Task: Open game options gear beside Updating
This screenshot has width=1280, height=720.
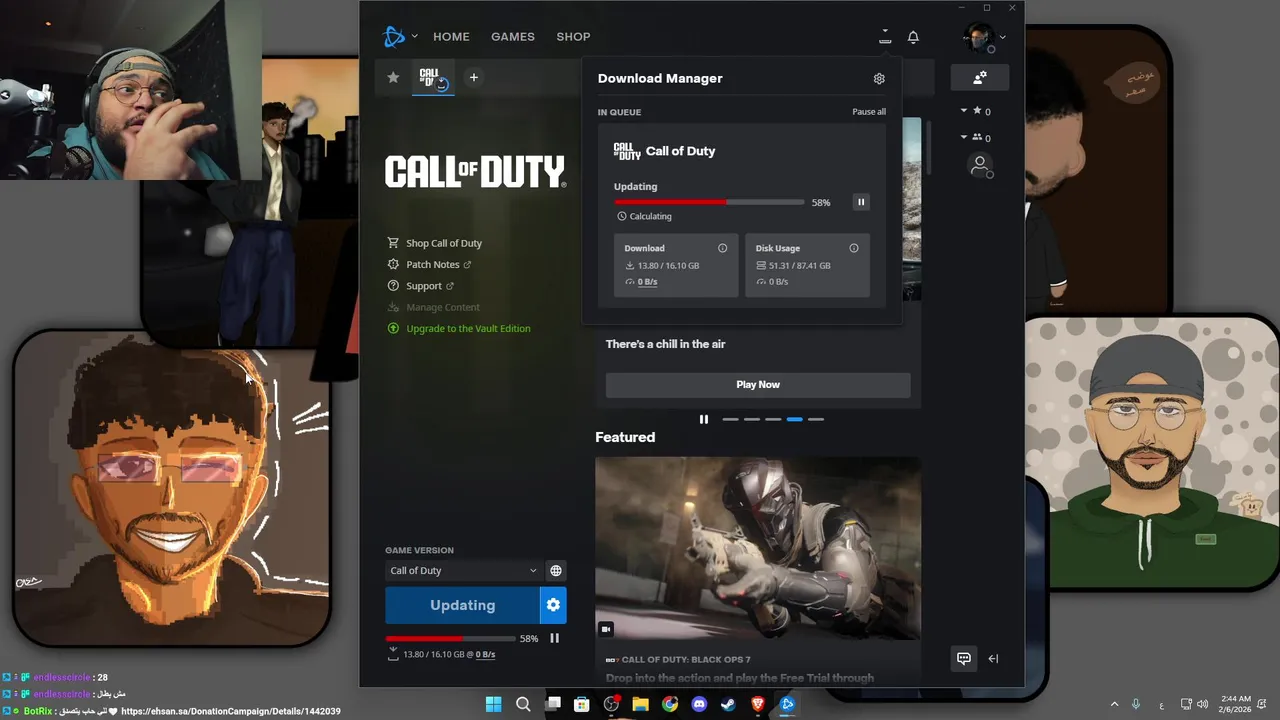Action: tap(553, 605)
